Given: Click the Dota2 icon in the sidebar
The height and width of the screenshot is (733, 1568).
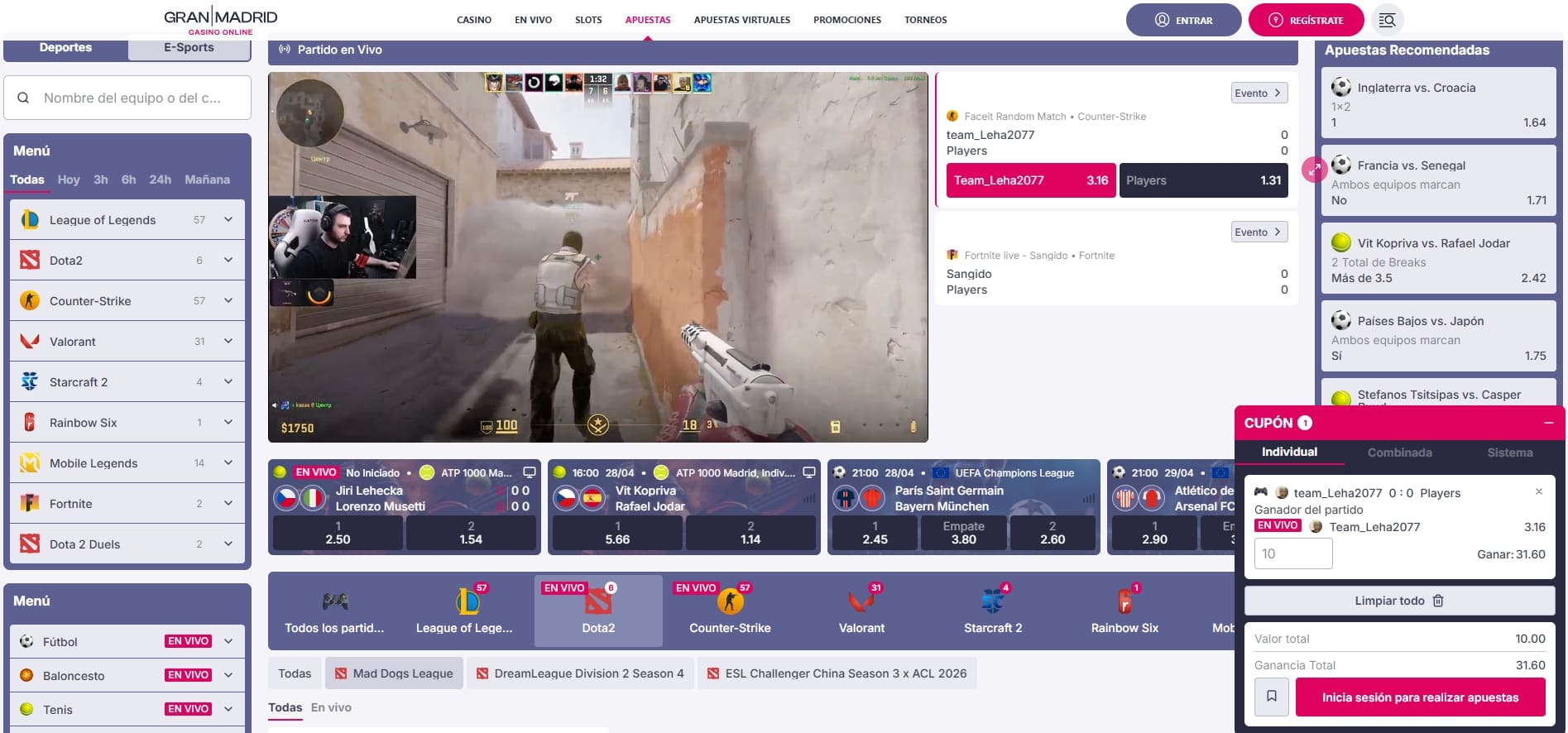Looking at the screenshot, I should [x=30, y=261].
